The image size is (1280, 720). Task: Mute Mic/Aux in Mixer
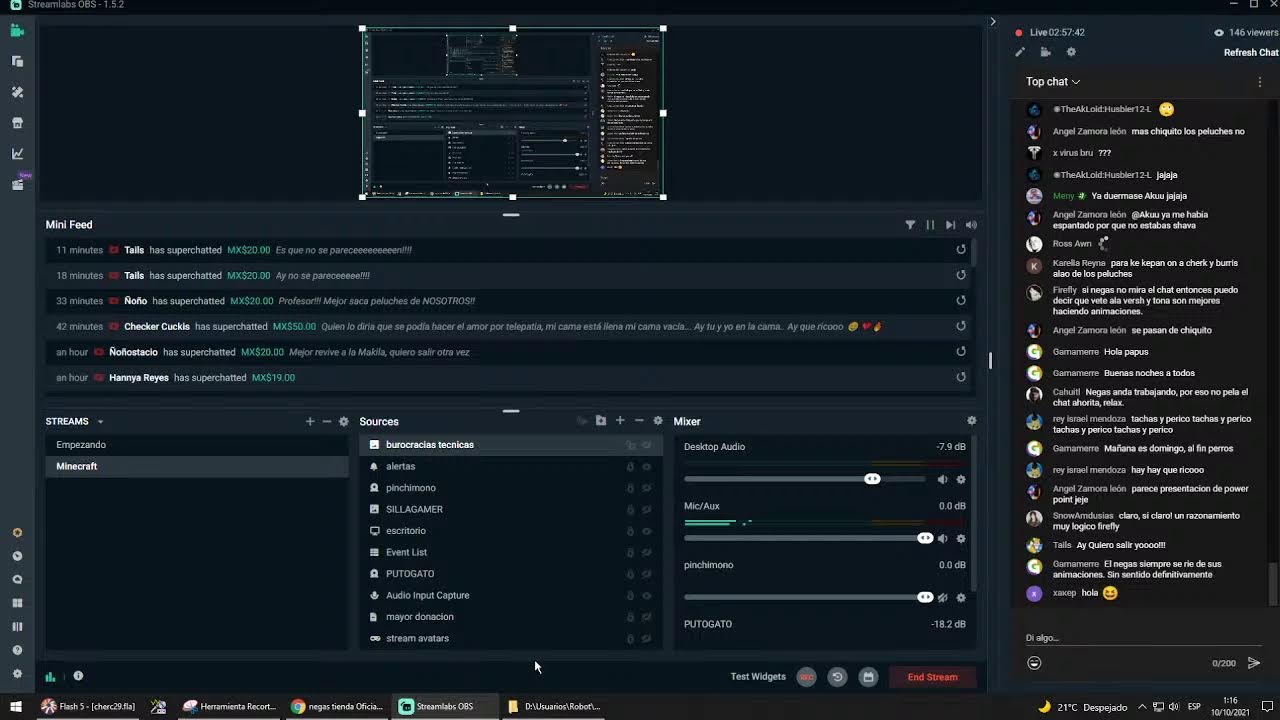coord(942,538)
